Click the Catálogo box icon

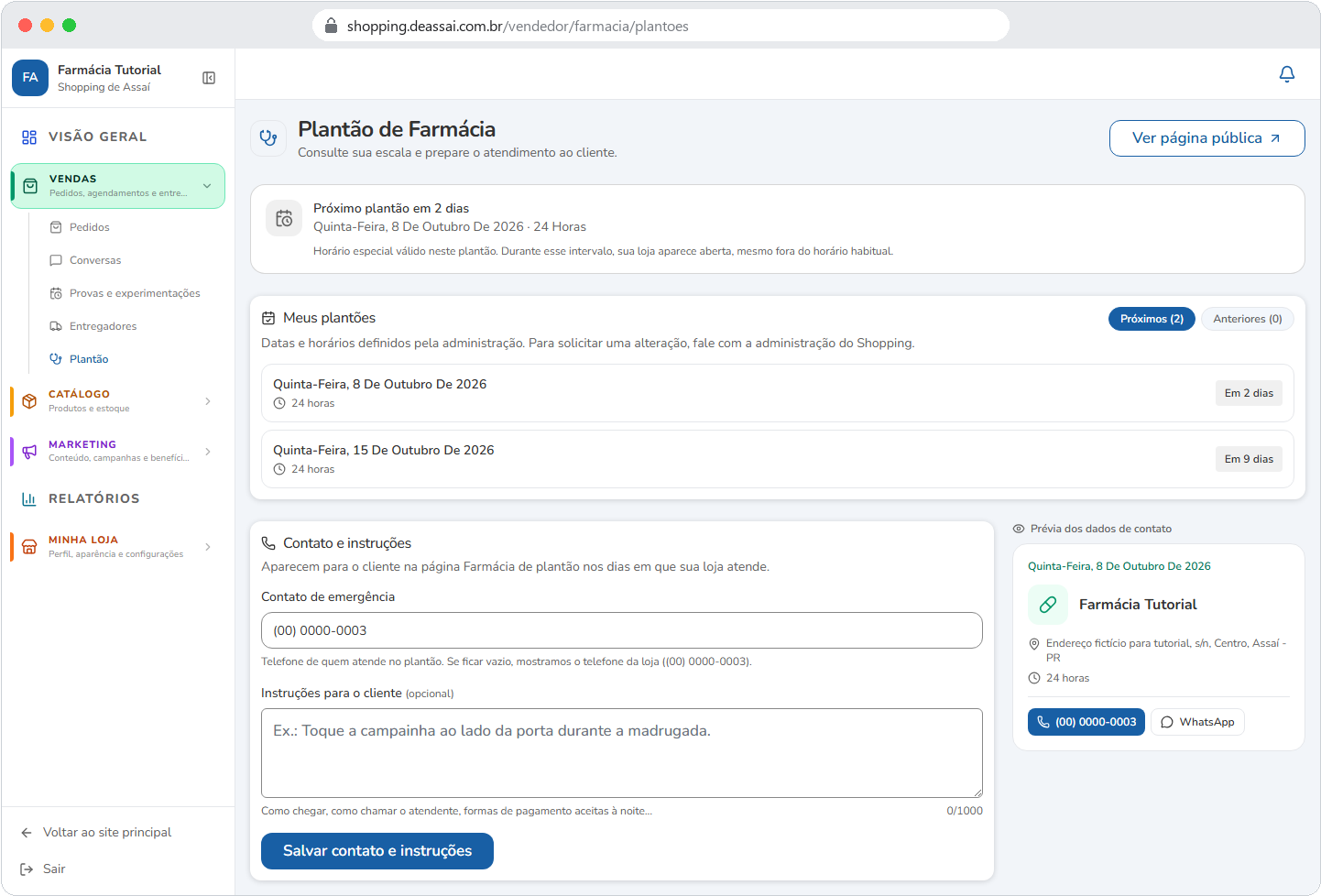[x=29, y=401]
